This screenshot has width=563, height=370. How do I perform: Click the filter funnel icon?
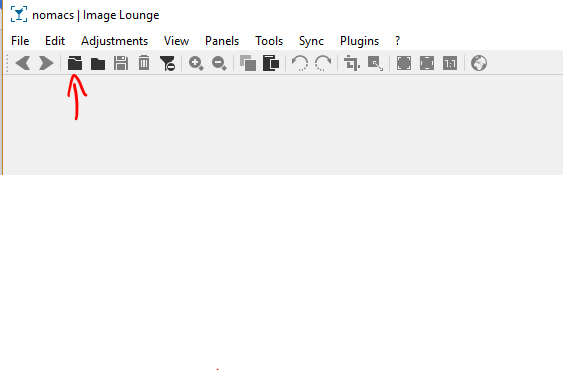click(167, 63)
